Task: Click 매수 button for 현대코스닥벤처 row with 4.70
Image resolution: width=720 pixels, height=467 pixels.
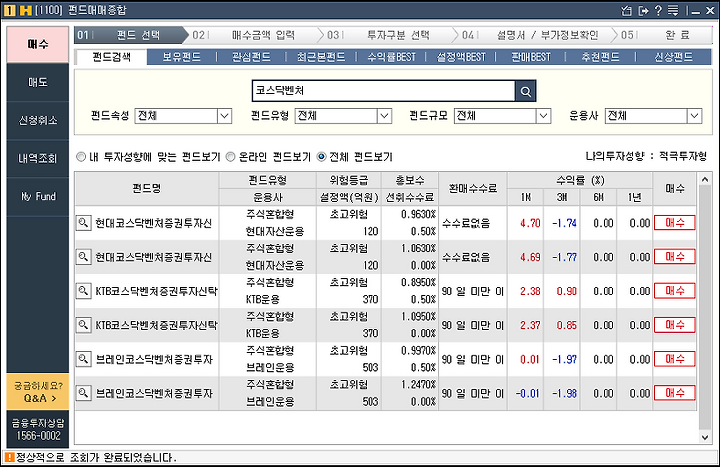Action: 675,223
